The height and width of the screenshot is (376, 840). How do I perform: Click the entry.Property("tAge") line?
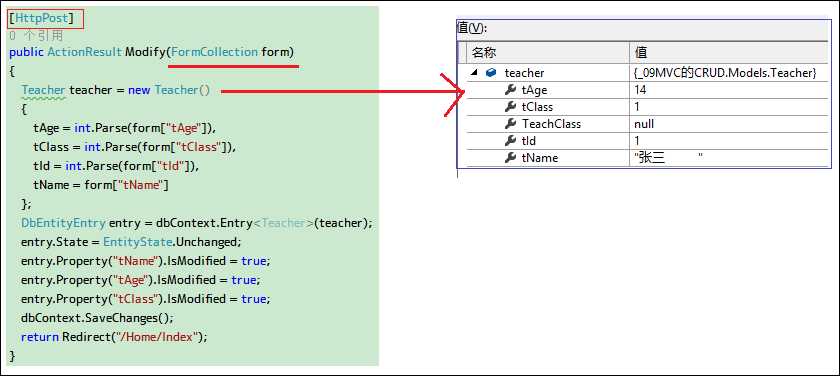coord(141,280)
